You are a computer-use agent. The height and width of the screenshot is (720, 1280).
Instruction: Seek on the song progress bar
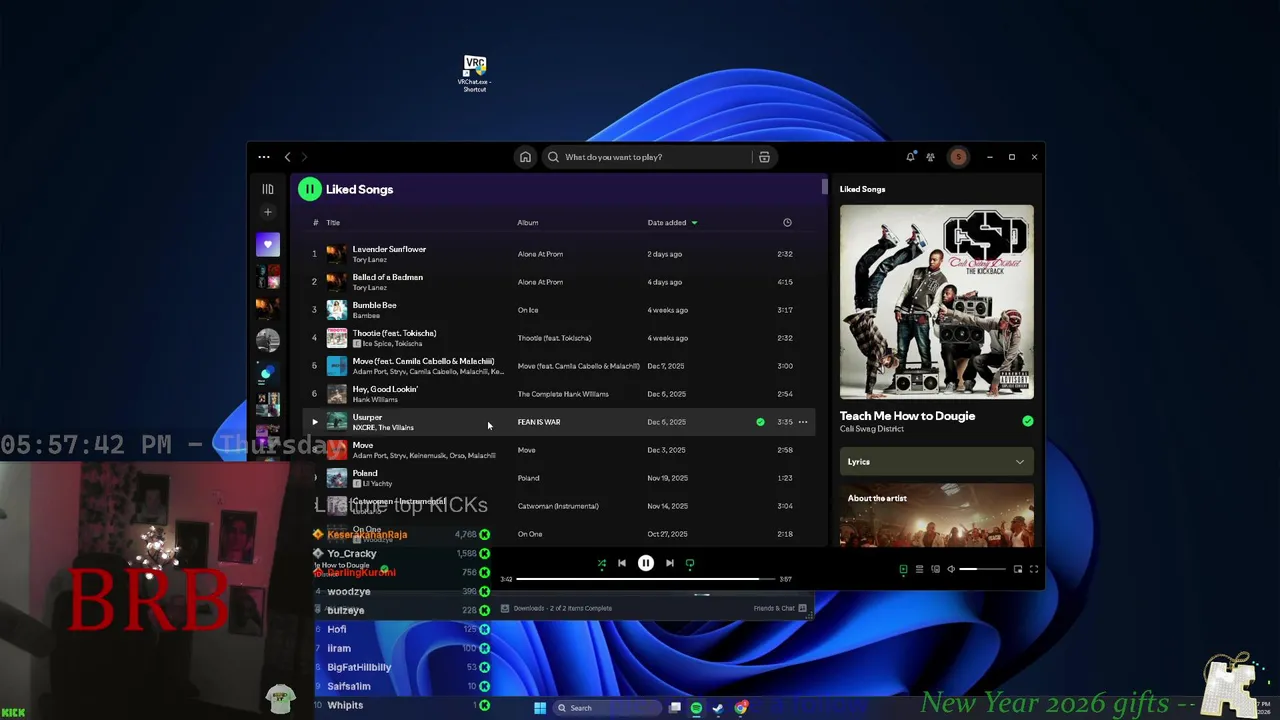(646, 579)
